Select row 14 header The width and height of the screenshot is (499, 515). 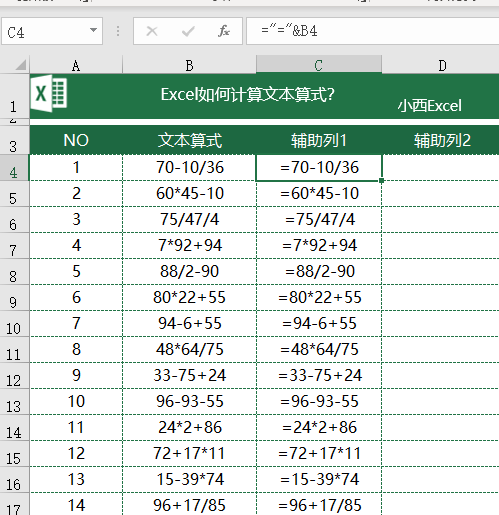(x=14, y=428)
